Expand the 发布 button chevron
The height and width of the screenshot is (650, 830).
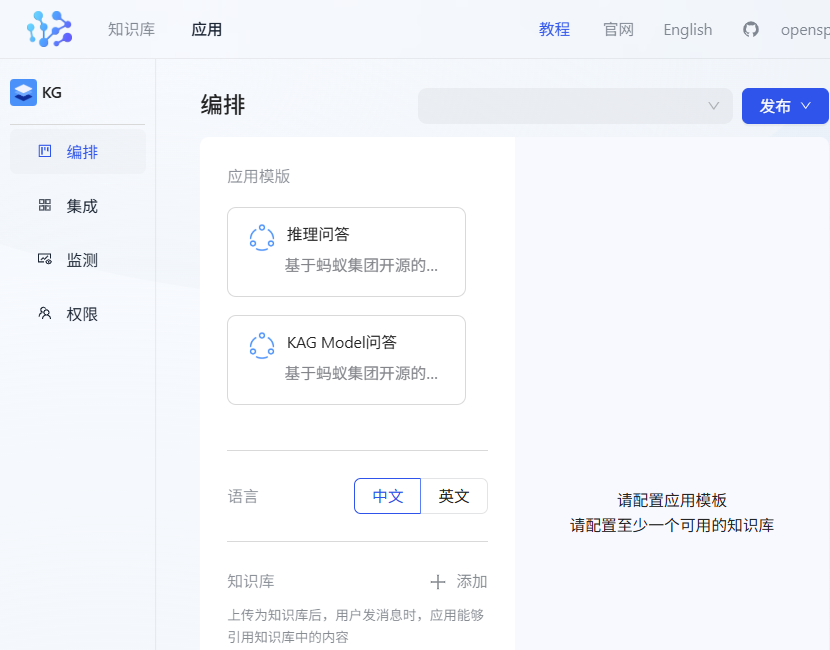806,106
